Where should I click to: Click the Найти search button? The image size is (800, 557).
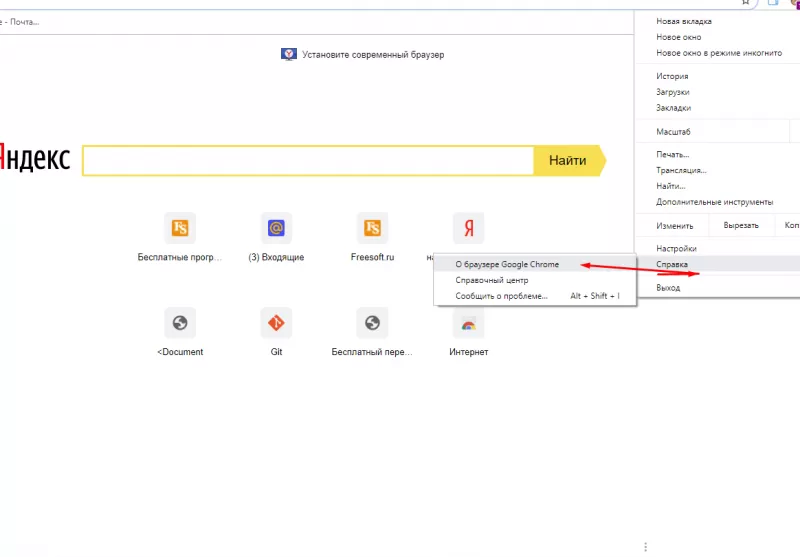point(568,161)
